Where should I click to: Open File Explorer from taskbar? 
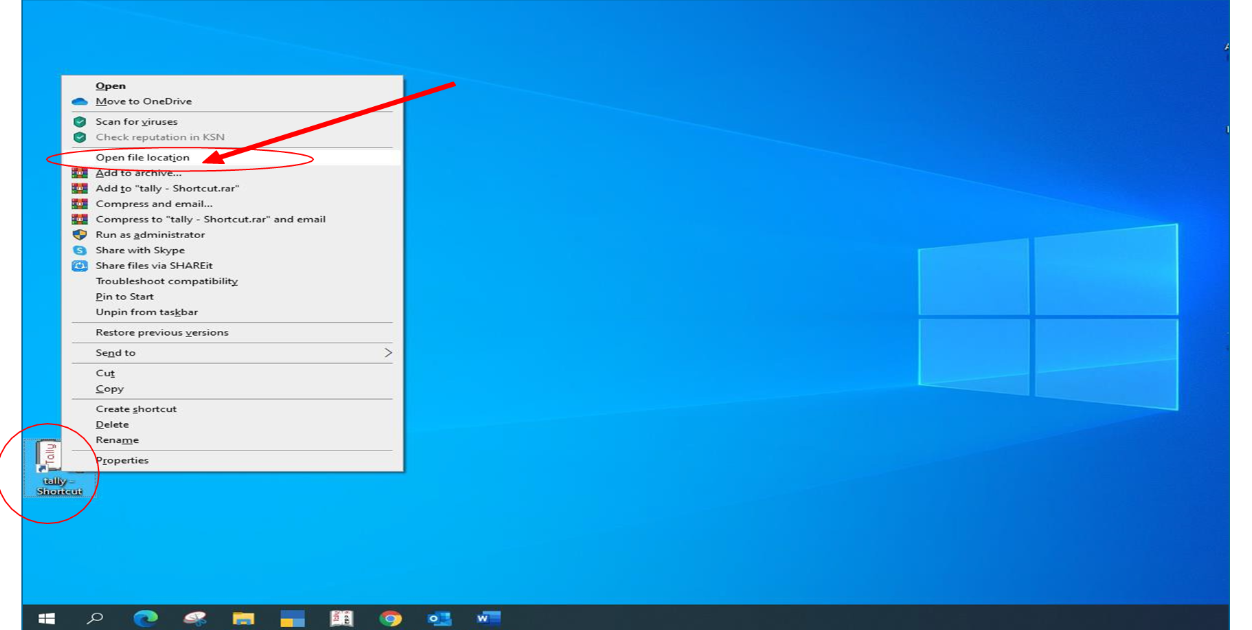point(243,618)
